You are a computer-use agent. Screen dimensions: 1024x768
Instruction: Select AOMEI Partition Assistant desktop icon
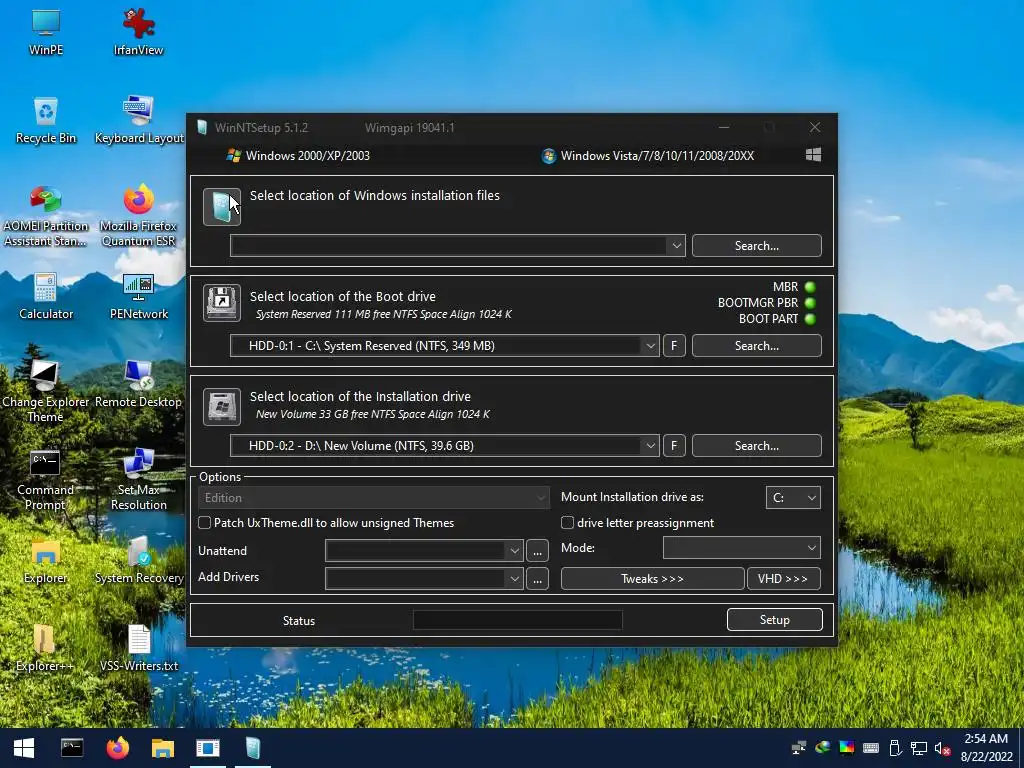pos(46,217)
